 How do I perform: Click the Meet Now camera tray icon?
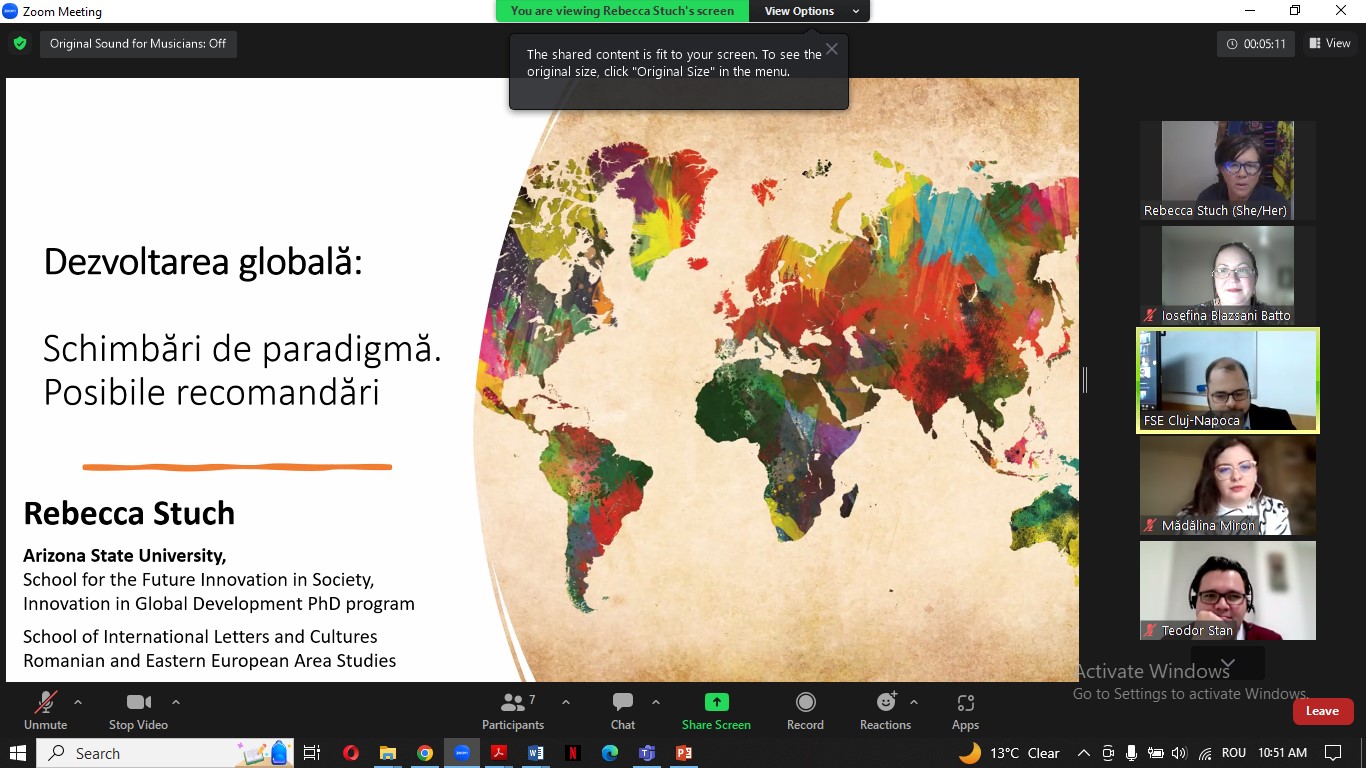coord(1107,753)
